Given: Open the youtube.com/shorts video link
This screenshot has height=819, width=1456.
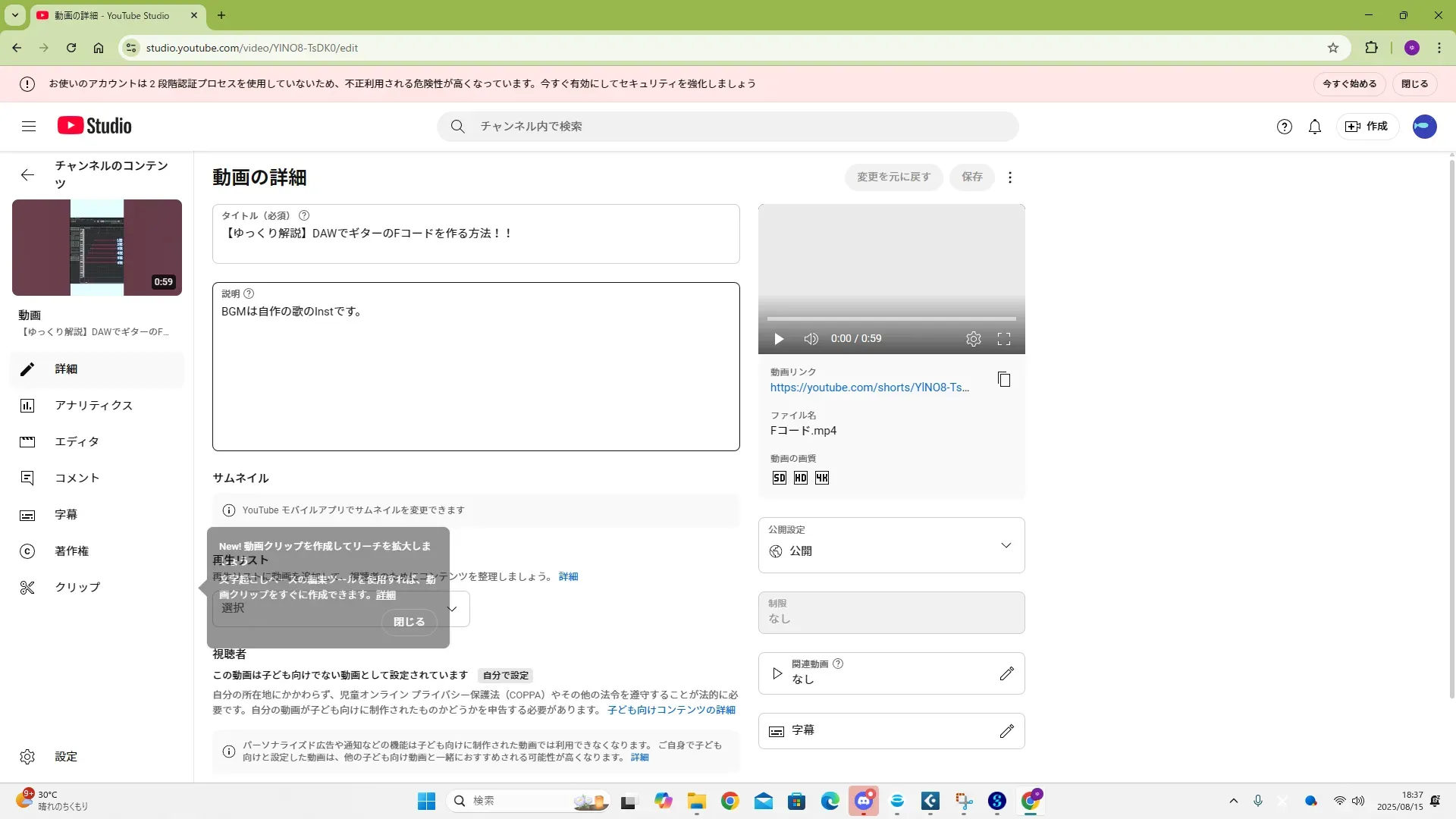Looking at the screenshot, I should coord(869,388).
